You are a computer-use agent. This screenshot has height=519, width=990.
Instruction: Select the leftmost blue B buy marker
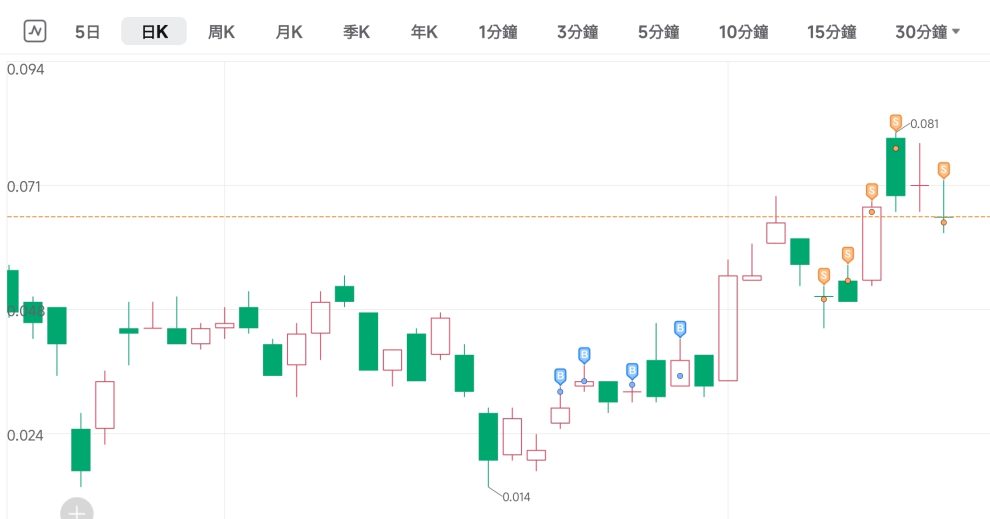tap(560, 376)
